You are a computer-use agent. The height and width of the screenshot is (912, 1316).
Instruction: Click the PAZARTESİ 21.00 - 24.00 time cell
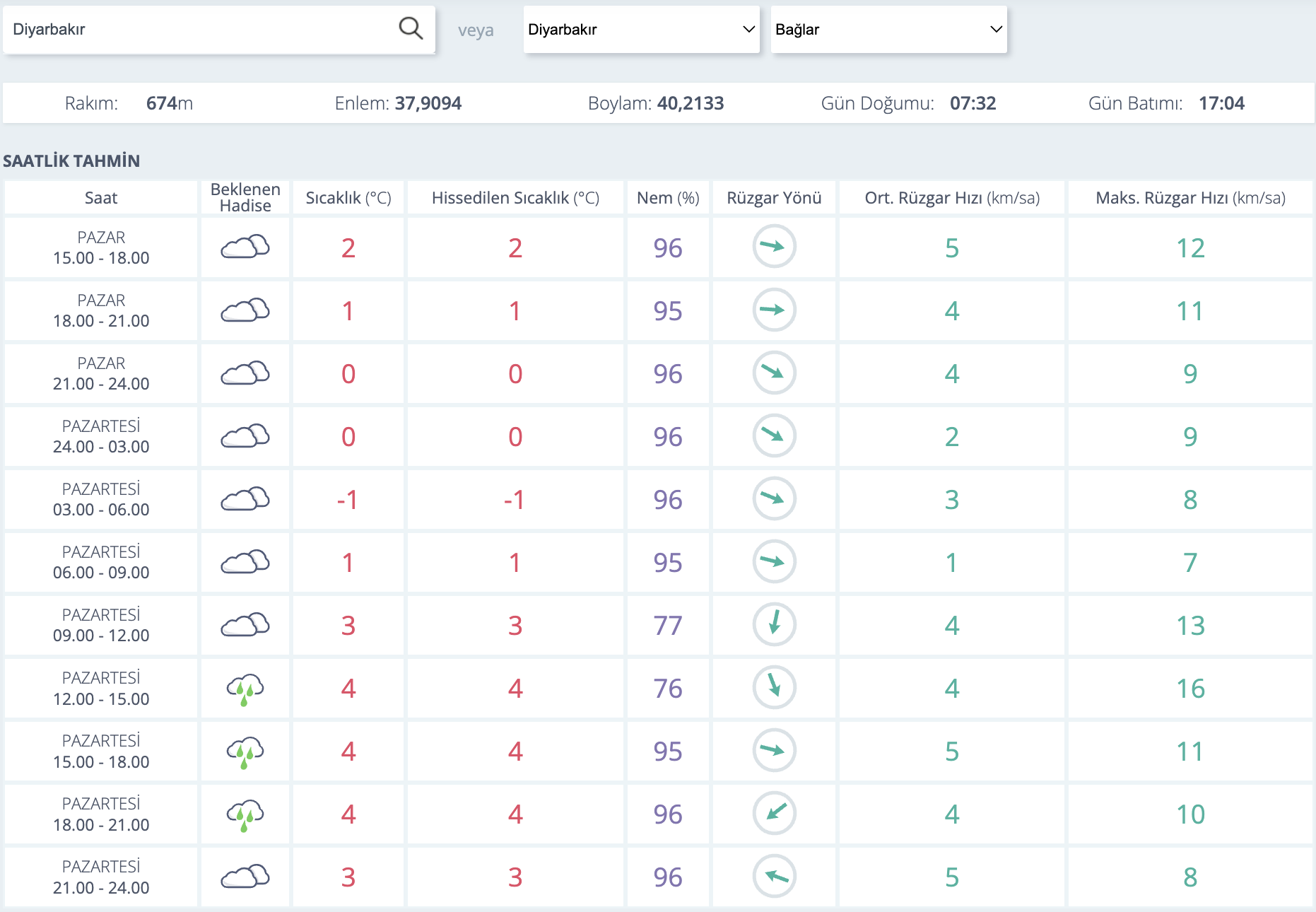101,877
